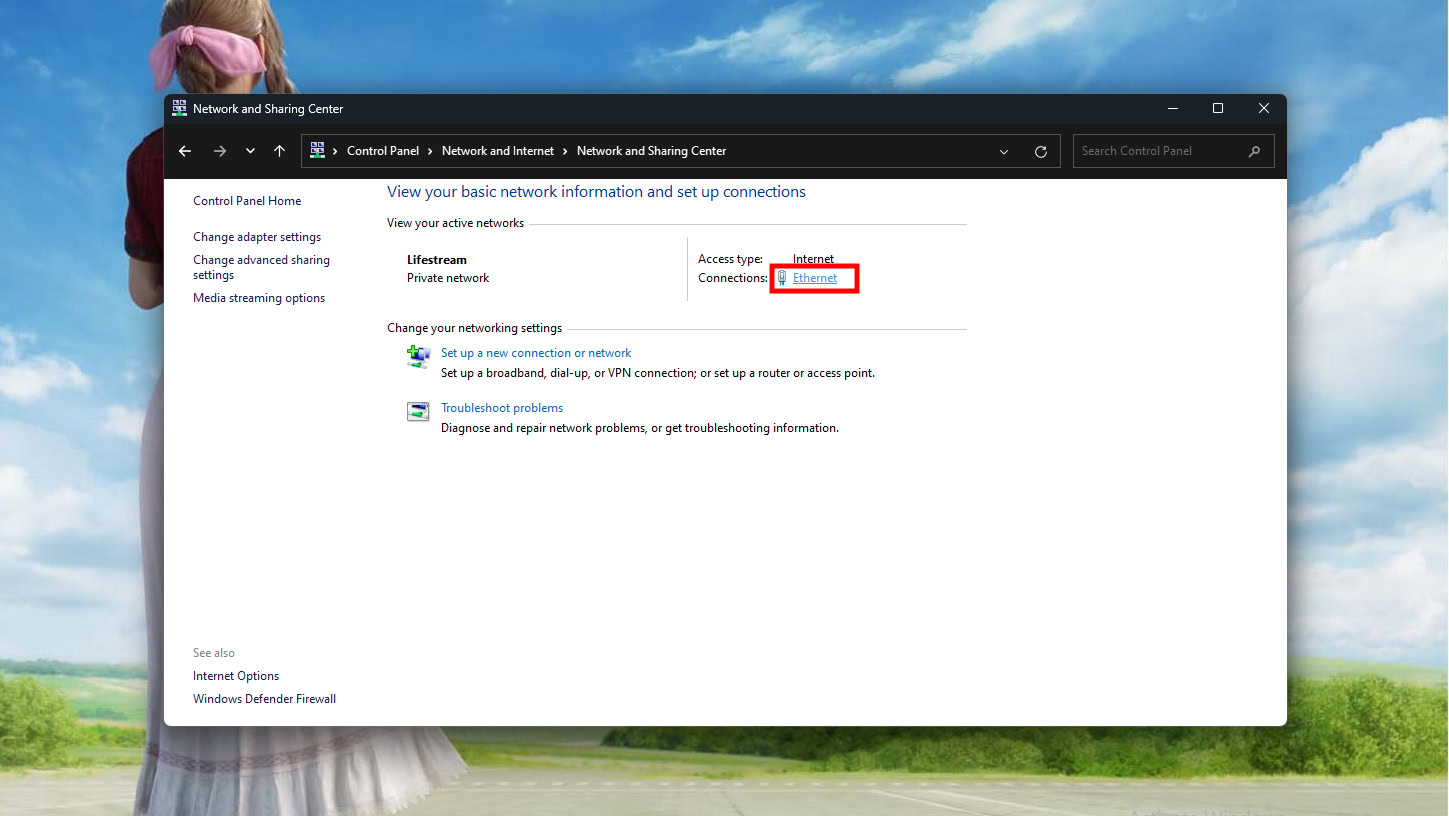Click the Control Panel icon in address bar
Image resolution: width=1449 pixels, height=816 pixels.
point(318,151)
